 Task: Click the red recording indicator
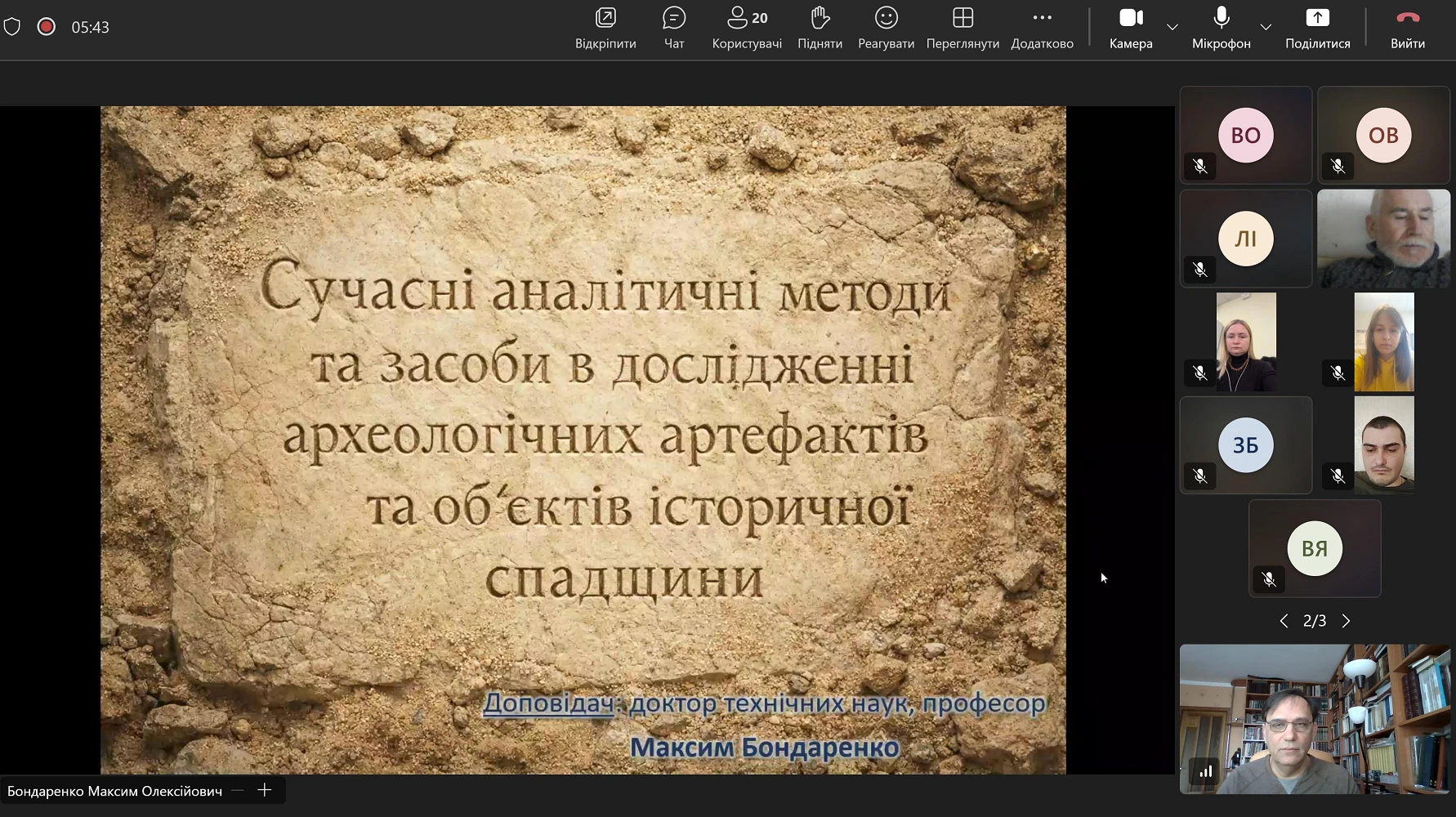(47, 27)
